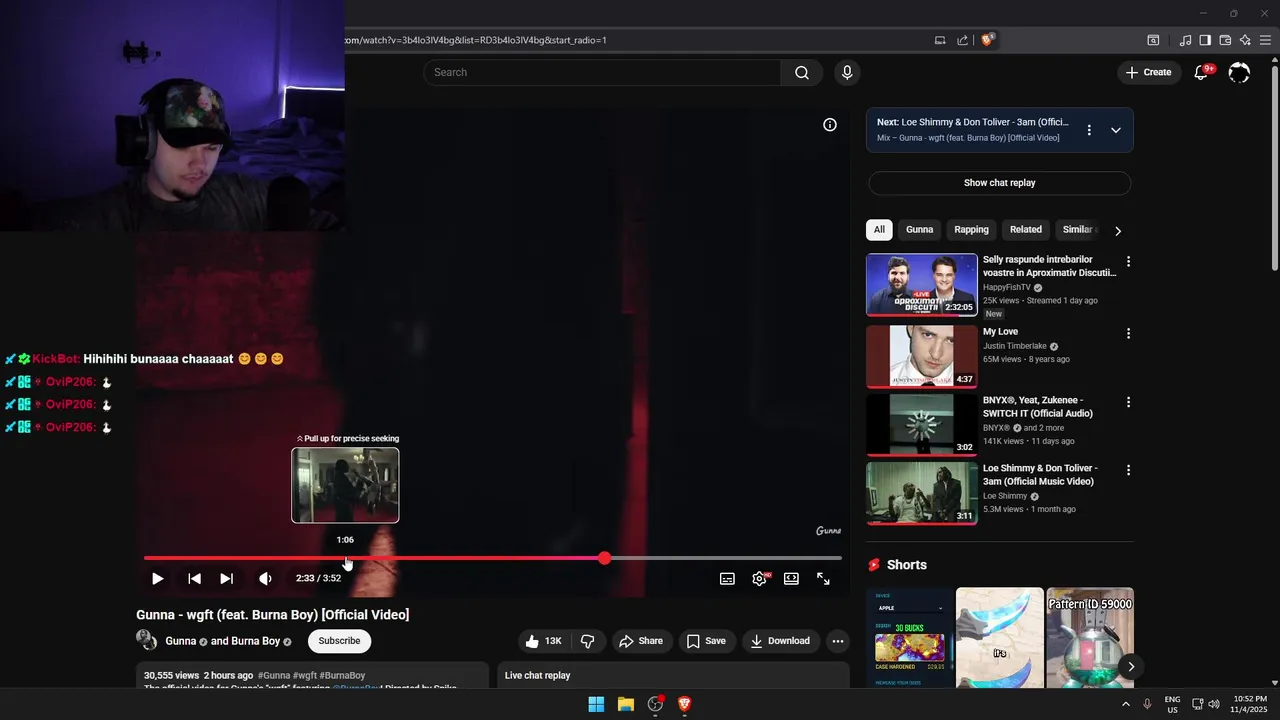
Task: Open more actions (three dots) below the video
Action: [x=838, y=641]
